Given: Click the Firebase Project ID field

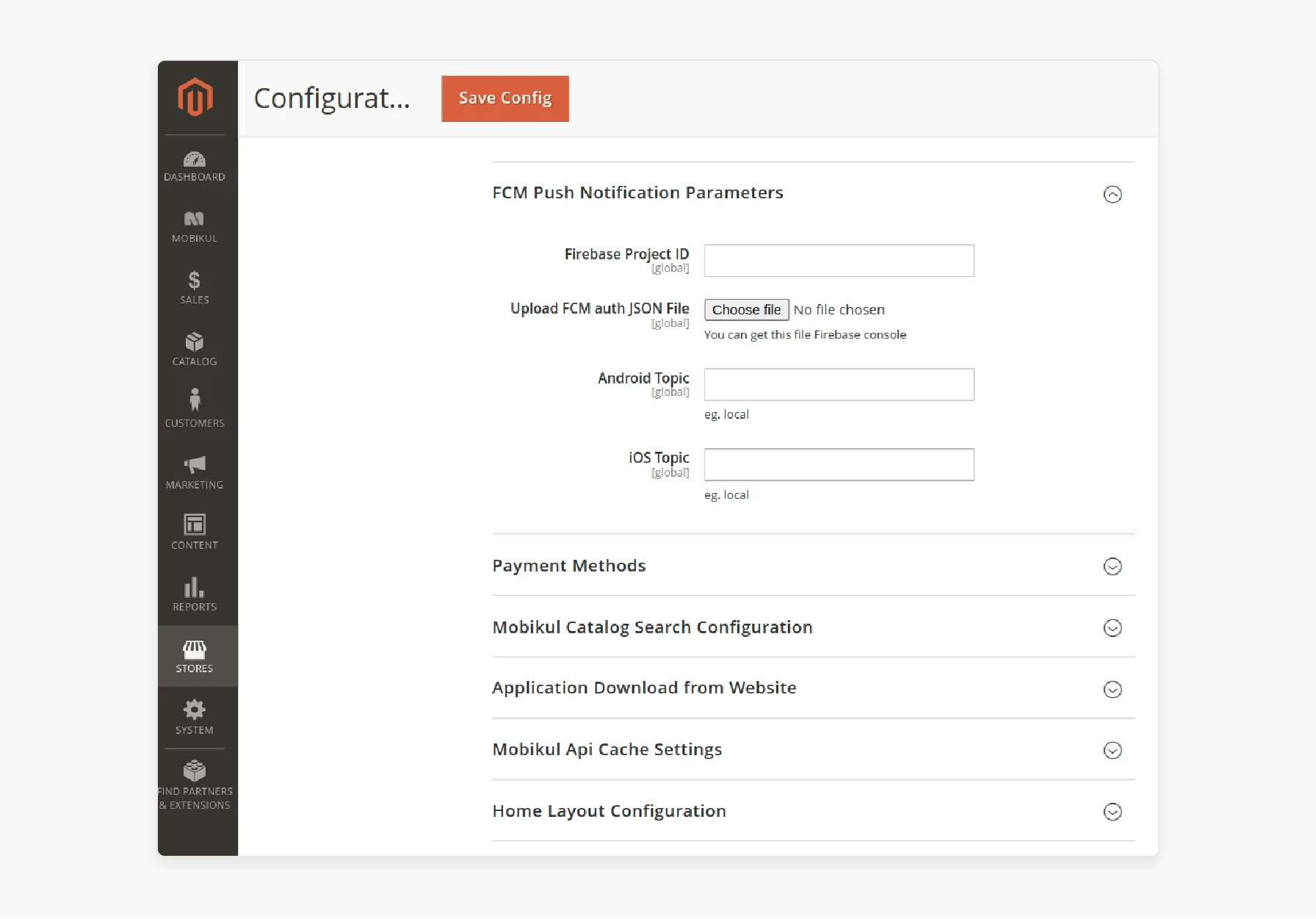Looking at the screenshot, I should pos(839,261).
